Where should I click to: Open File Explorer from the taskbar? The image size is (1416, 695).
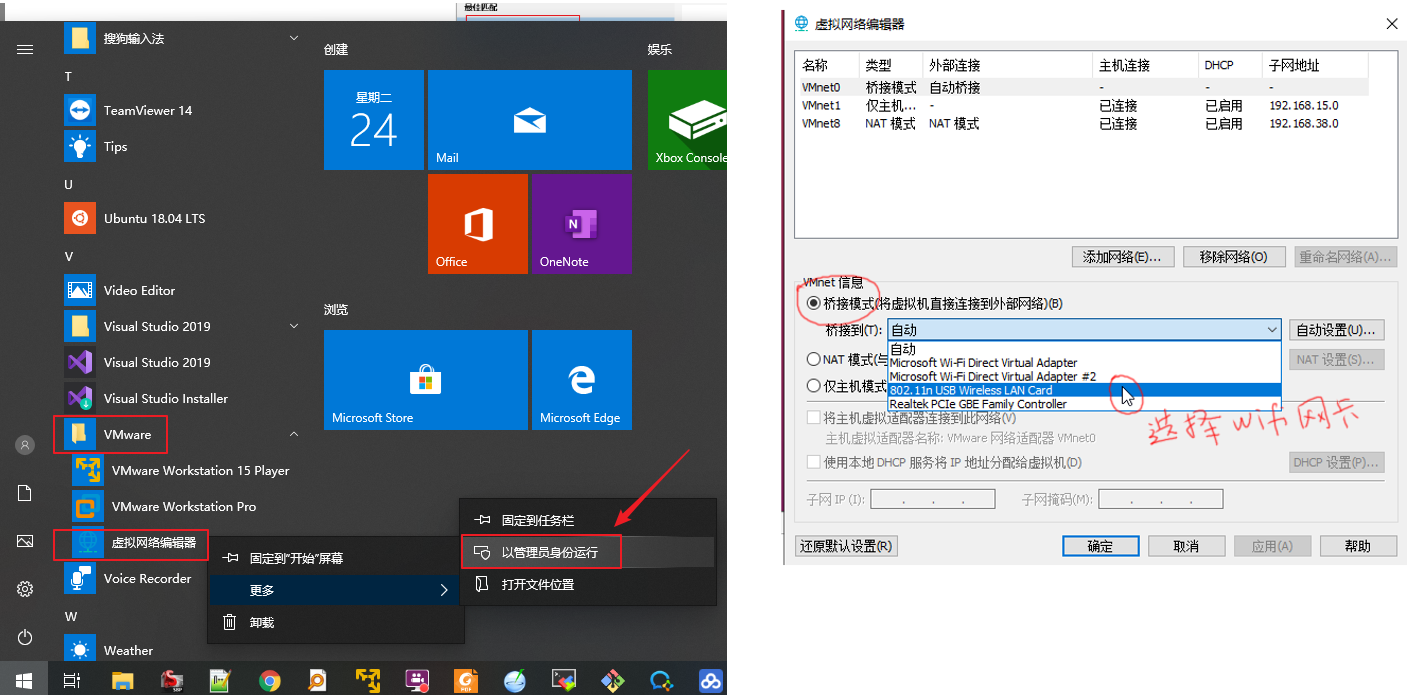point(122,681)
